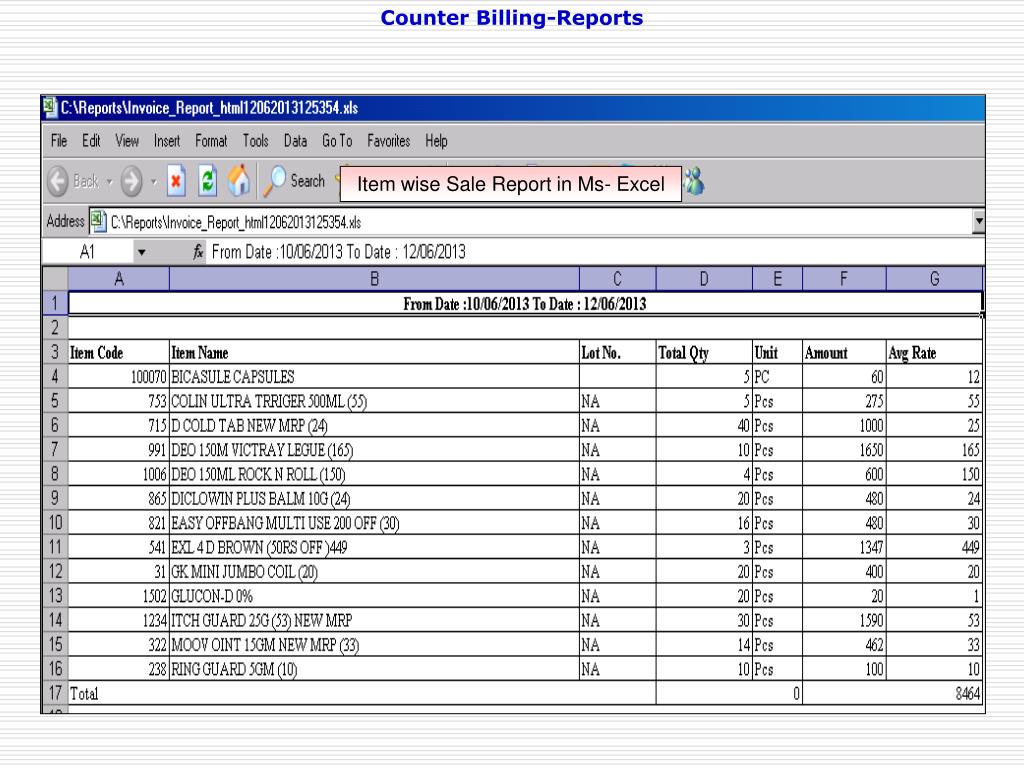1024x768 pixels.
Task: Click the Name Box showing A1
Action: [x=88, y=252]
